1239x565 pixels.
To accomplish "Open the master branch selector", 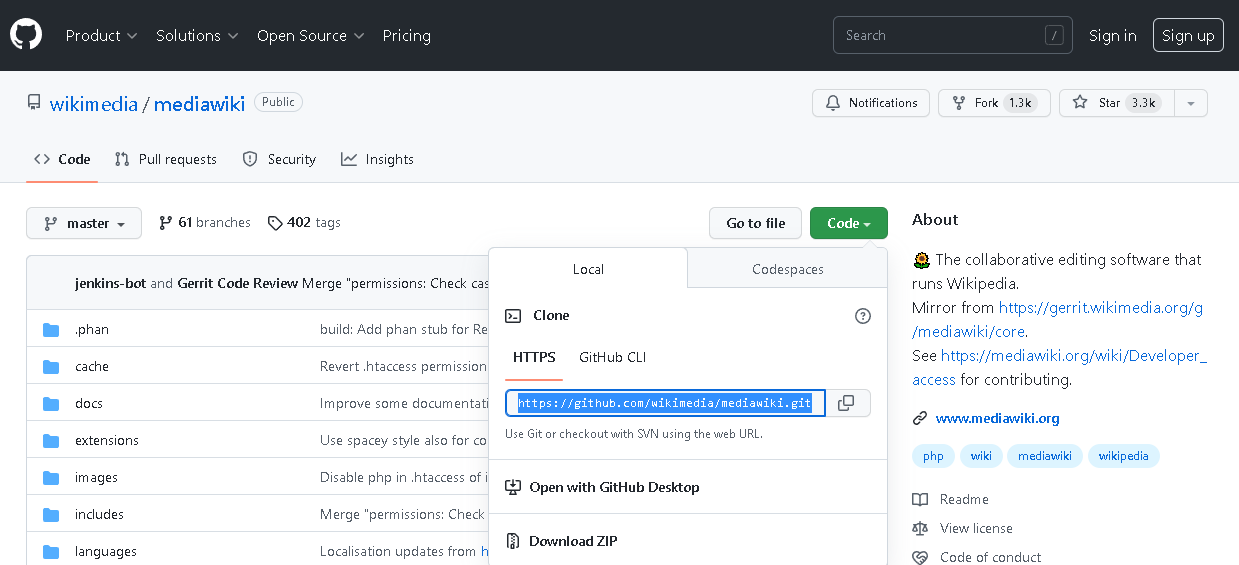I will click(84, 224).
